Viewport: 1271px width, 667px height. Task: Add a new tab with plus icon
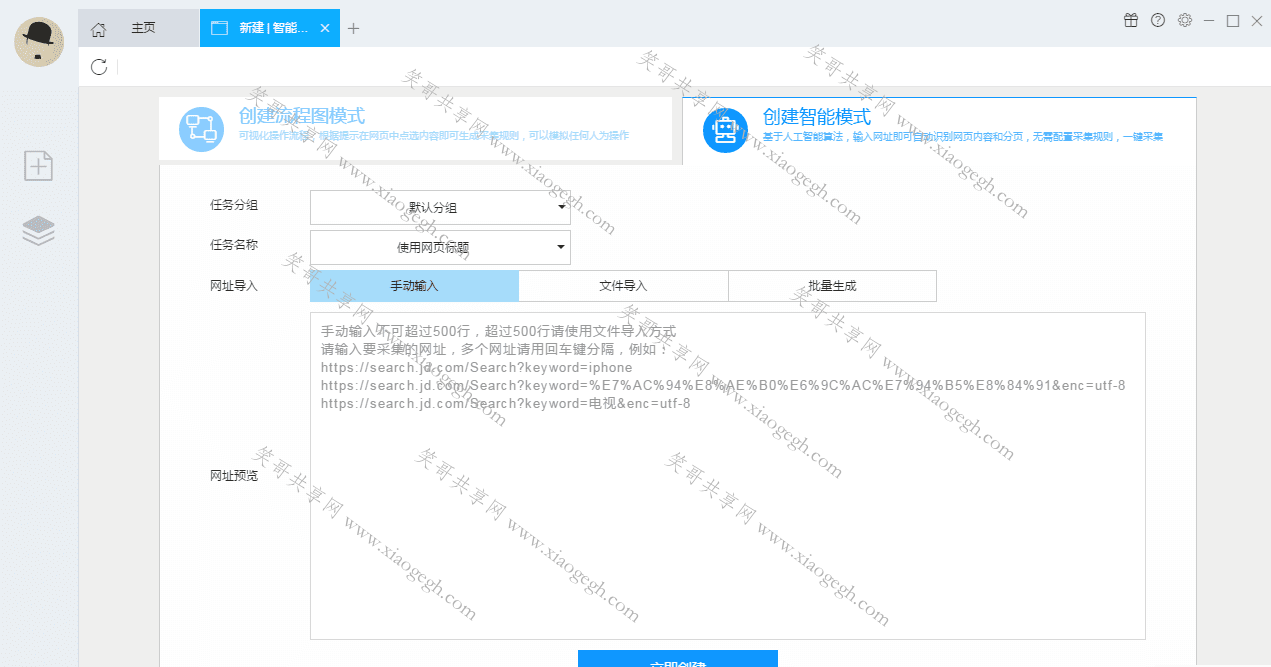tap(353, 29)
